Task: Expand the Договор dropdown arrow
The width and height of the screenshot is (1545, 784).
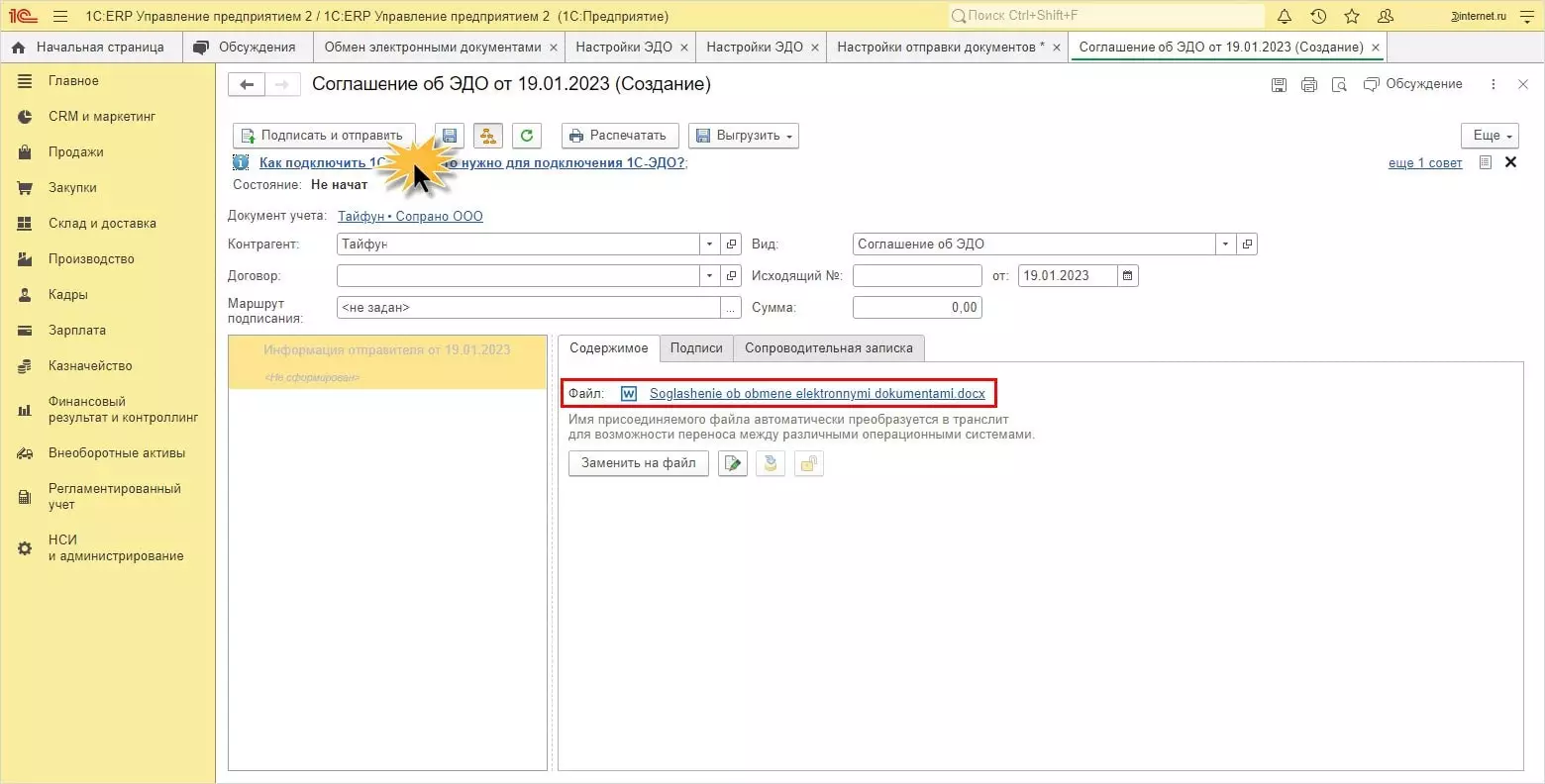Action: click(709, 276)
